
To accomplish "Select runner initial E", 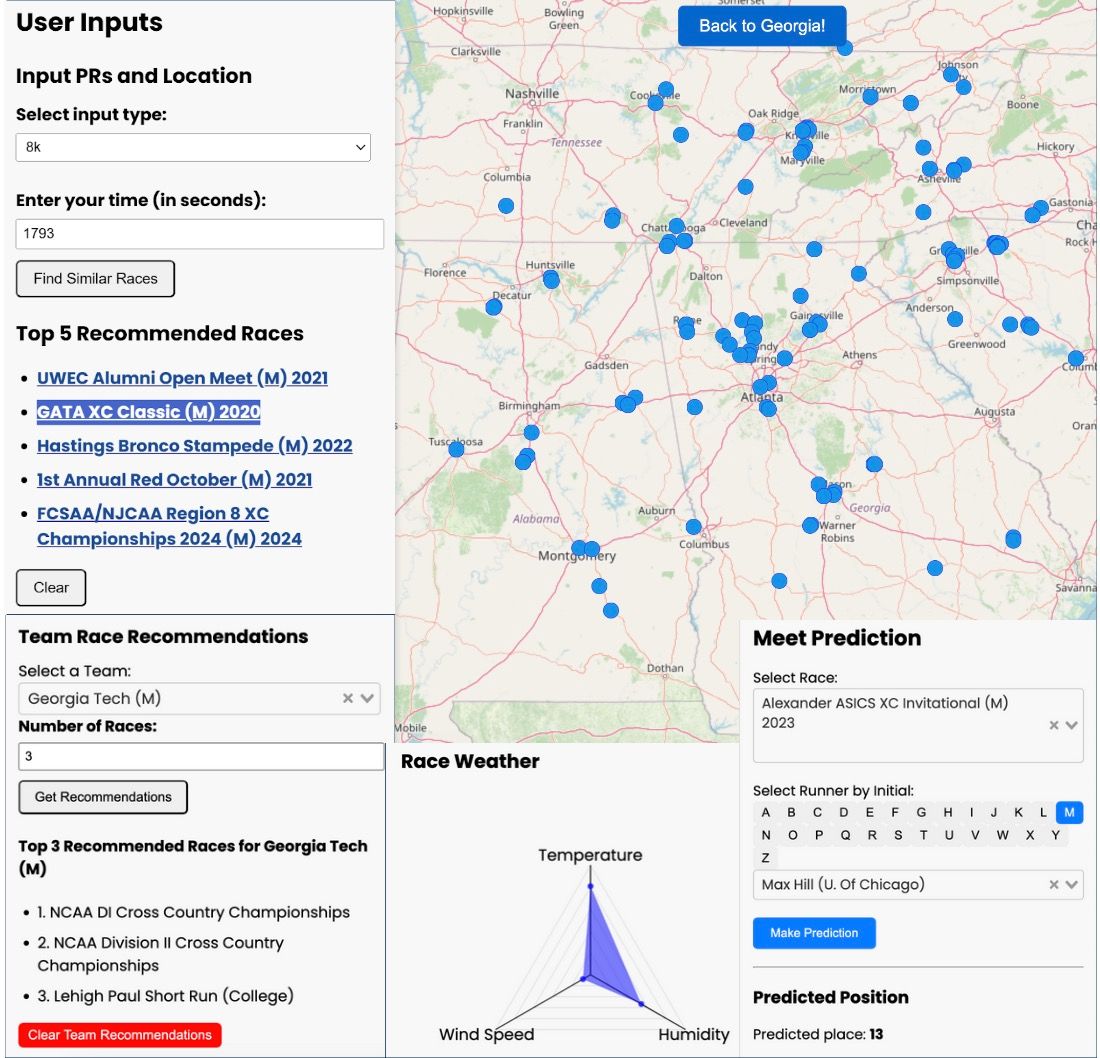I will (x=870, y=812).
